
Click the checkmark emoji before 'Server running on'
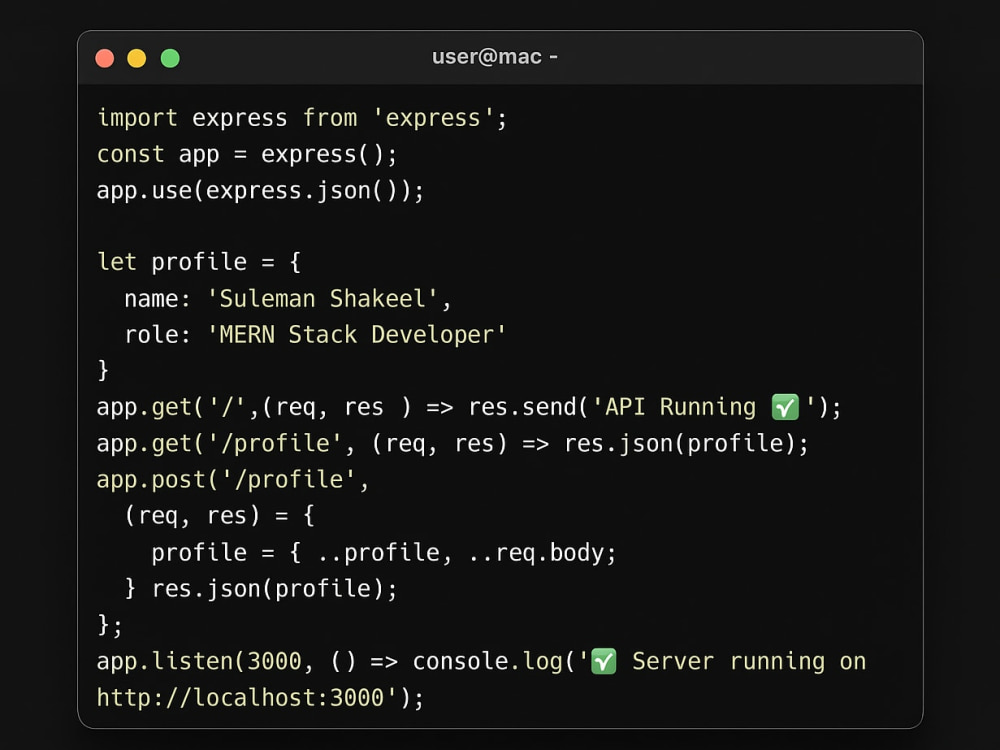point(603,661)
